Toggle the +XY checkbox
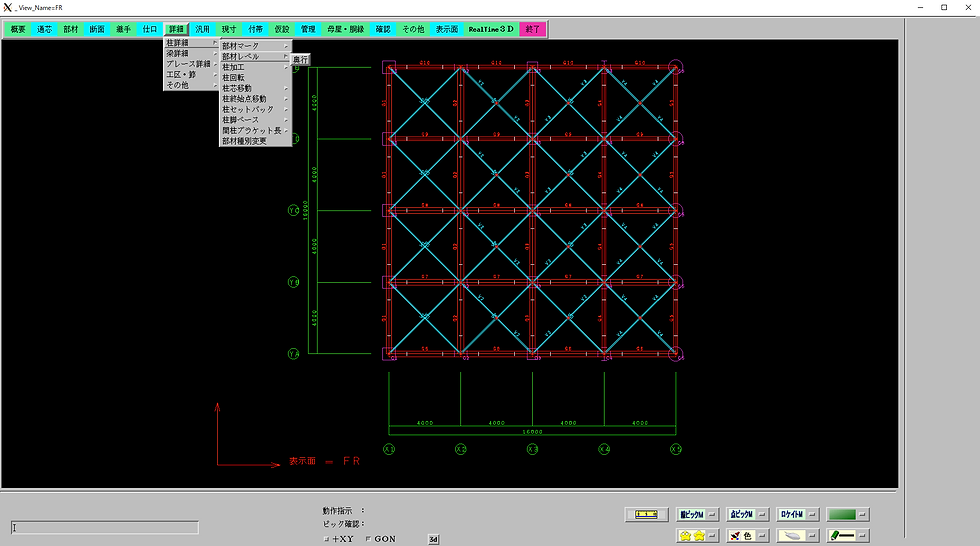This screenshot has width=980, height=546. pyautogui.click(x=326, y=539)
